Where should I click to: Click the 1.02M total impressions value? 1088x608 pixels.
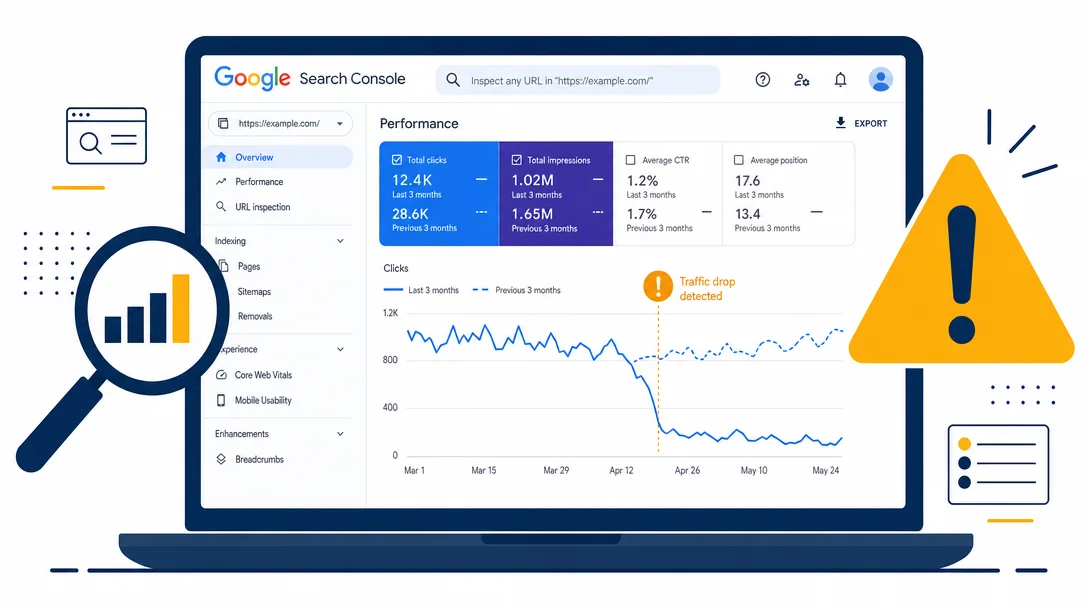click(532, 180)
